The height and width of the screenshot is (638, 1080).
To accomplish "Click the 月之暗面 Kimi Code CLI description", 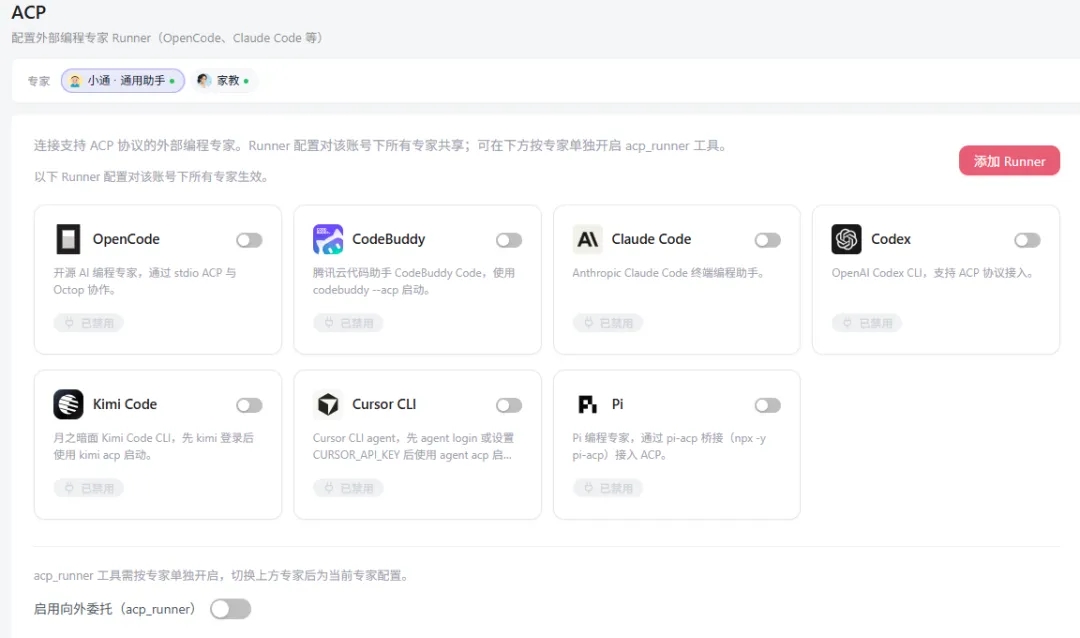I will point(154,446).
